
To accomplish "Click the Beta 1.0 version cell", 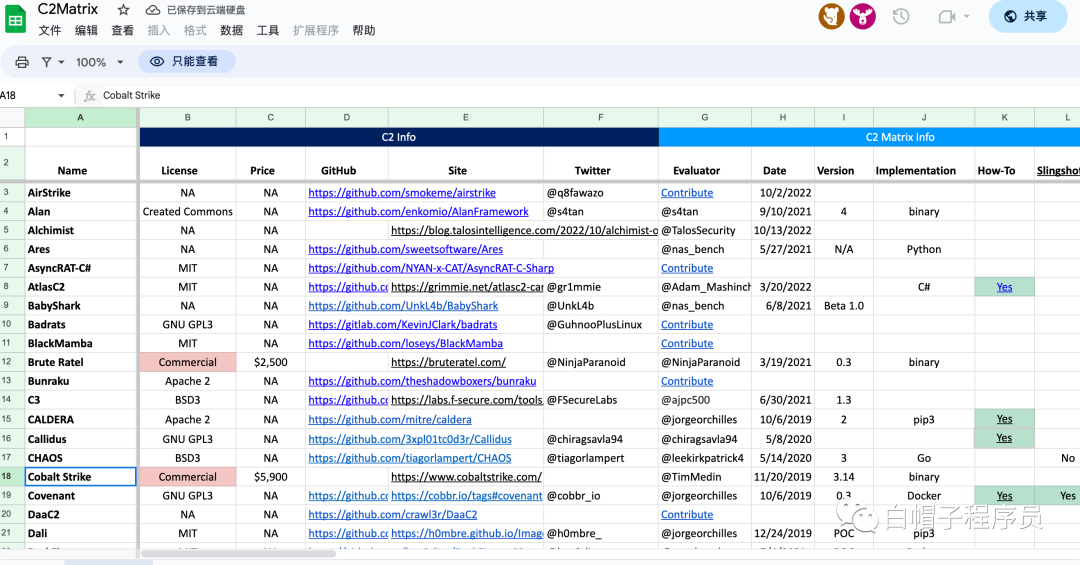I will click(844, 306).
